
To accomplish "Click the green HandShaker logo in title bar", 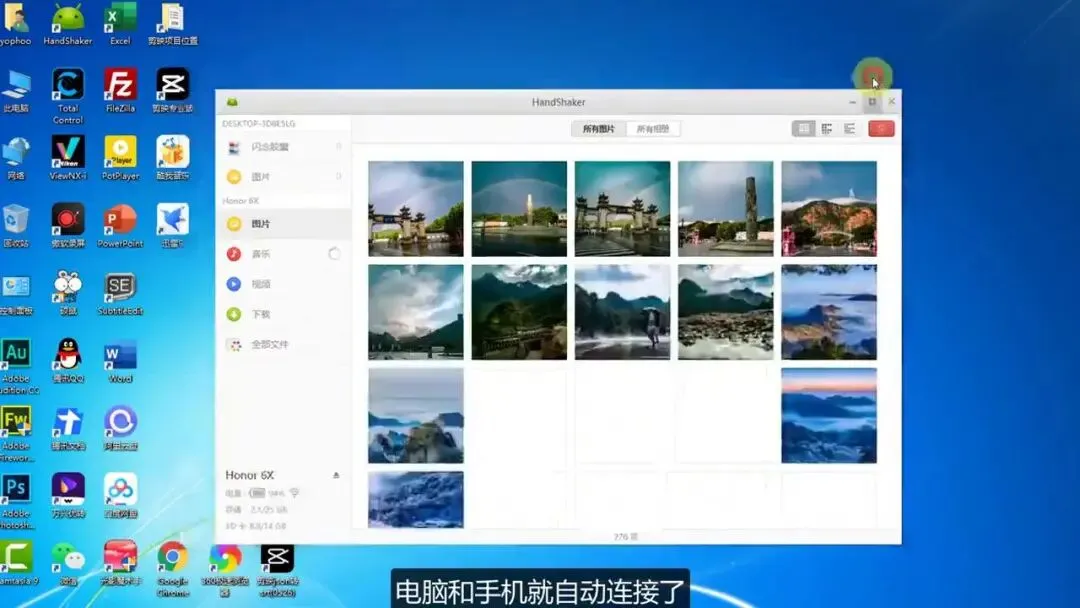I will pos(232,102).
